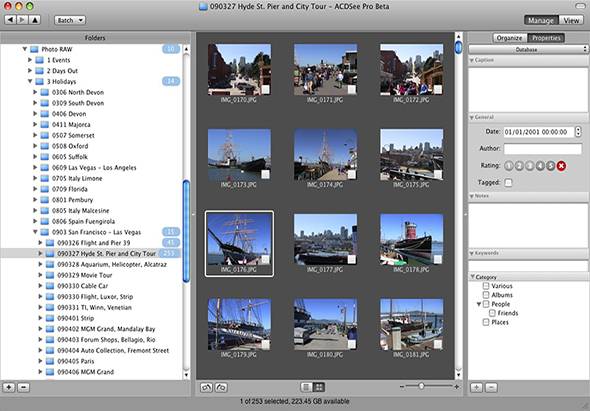Set rating to 1
Image resolution: width=590 pixels, height=411 pixels.
509,166
